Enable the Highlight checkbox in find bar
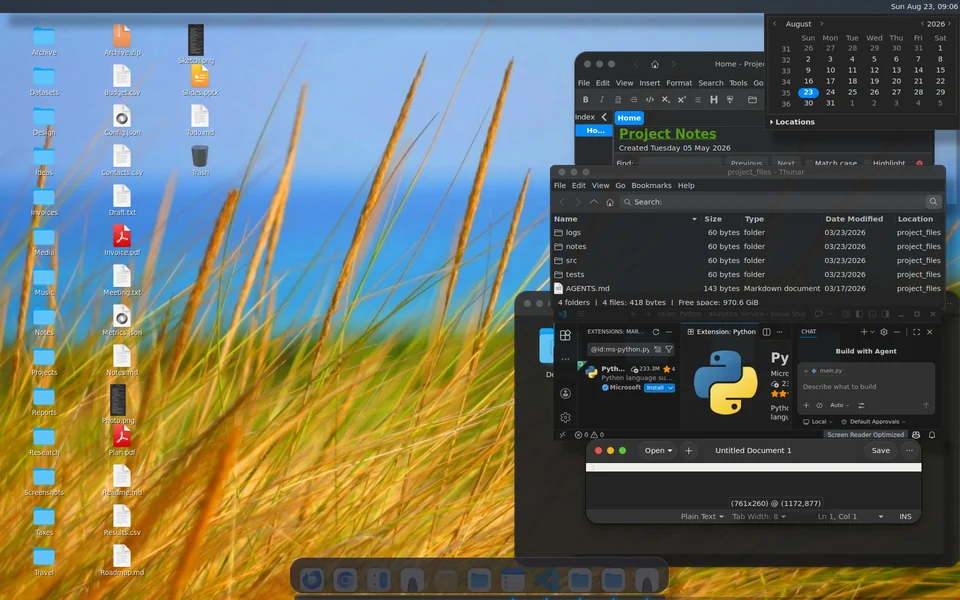Viewport: 960px width, 600px height. pyautogui.click(x=866, y=163)
